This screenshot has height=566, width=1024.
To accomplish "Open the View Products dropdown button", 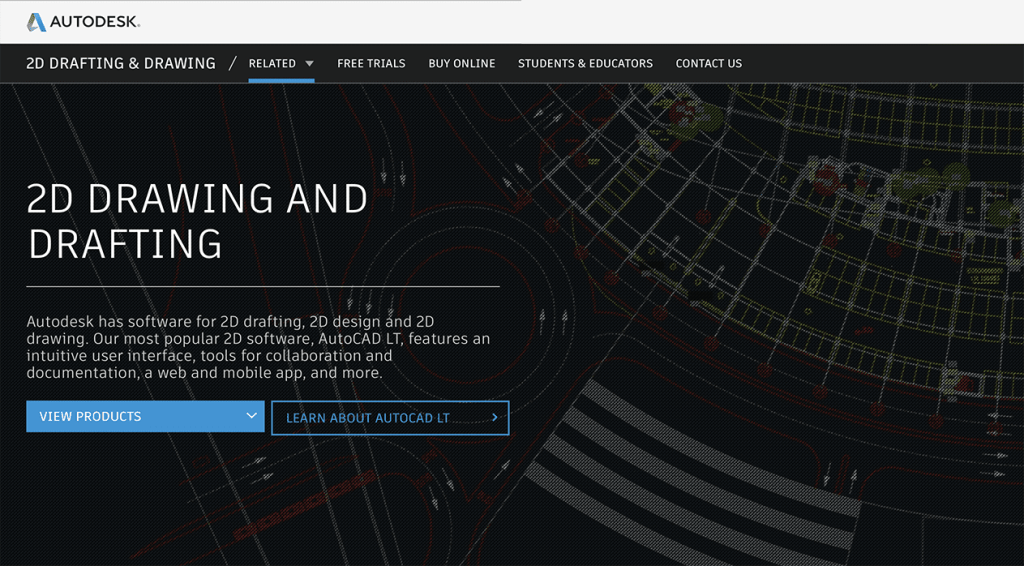I will tap(145, 417).
